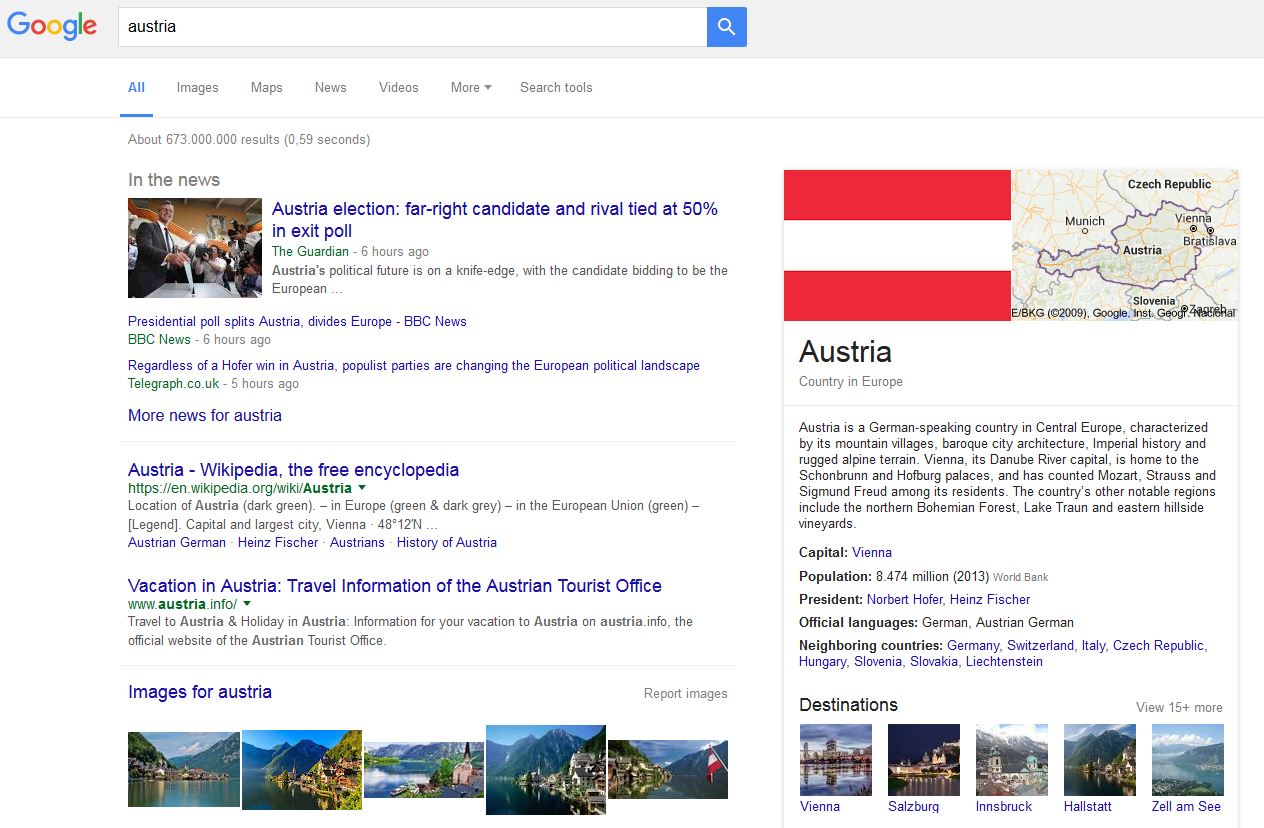Open Vacation in Austria Tourist Office result
The width and height of the screenshot is (1264, 828).
[x=395, y=585]
